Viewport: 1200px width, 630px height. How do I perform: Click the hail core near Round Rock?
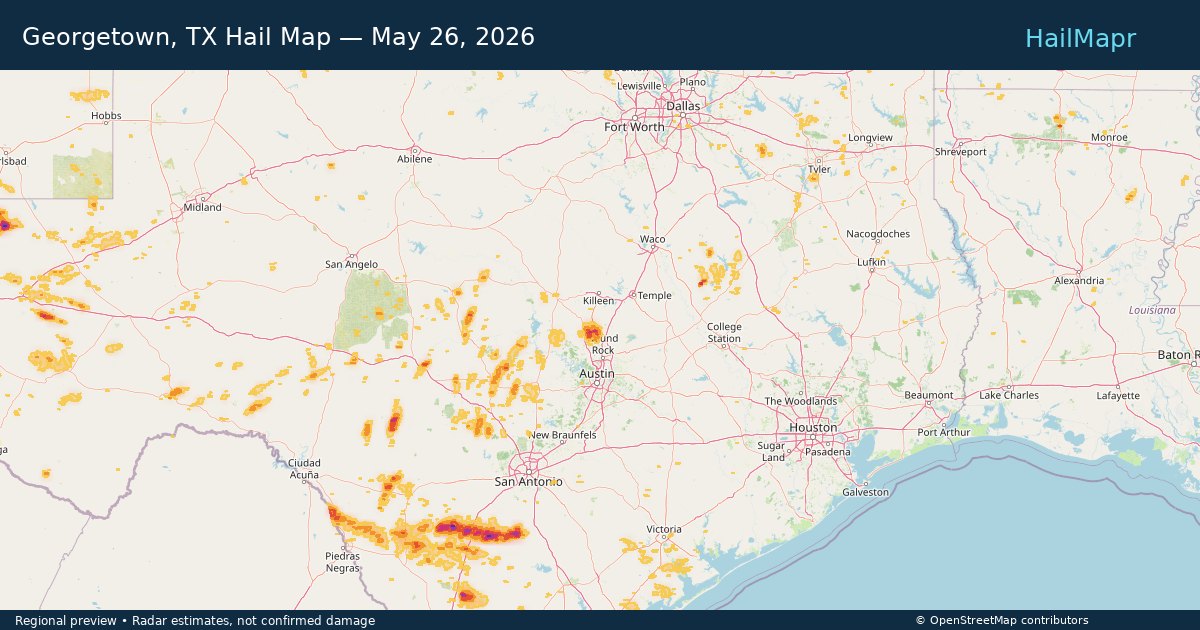click(592, 331)
